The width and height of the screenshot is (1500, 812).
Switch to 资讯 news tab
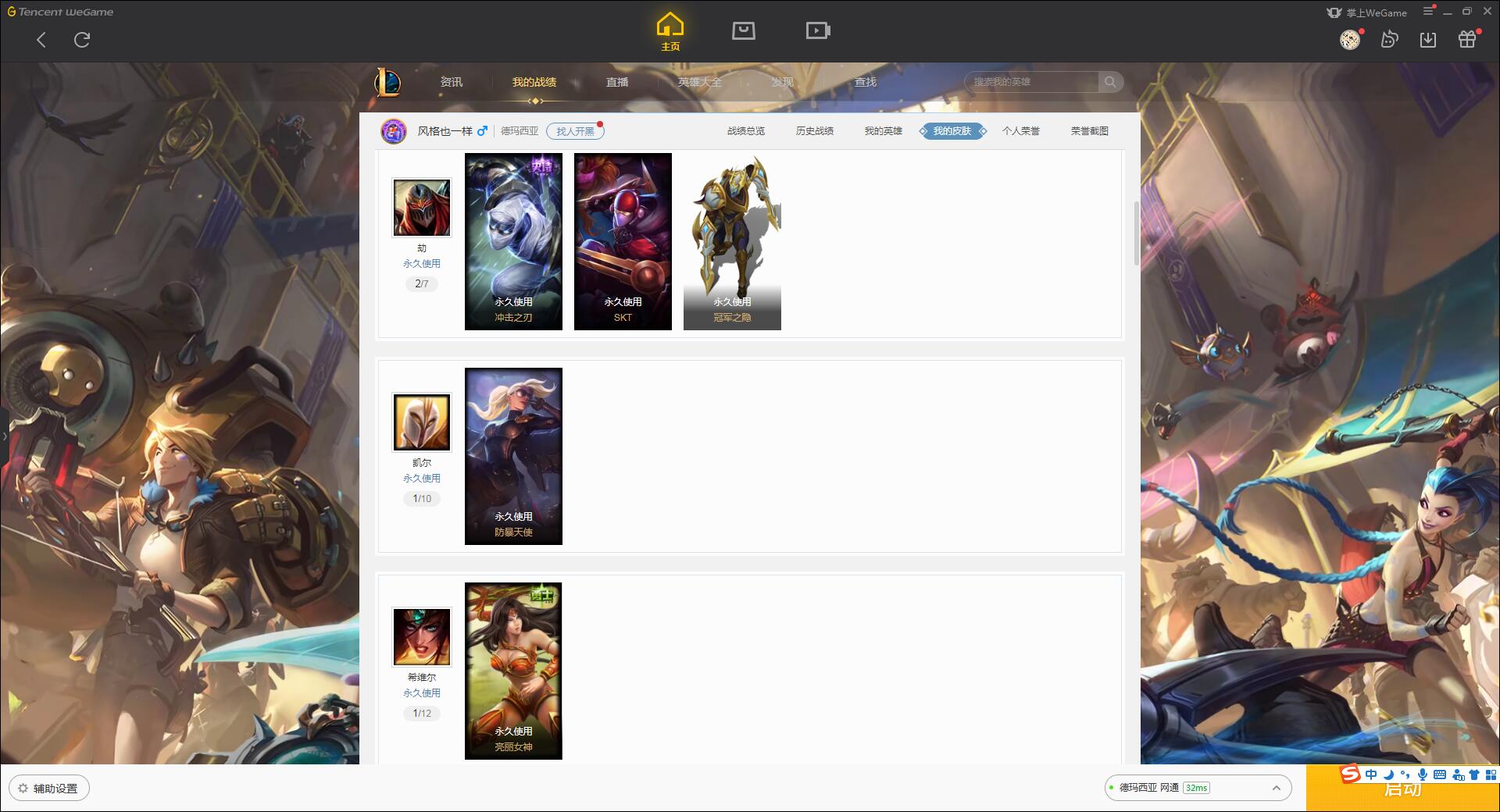[x=452, y=82]
